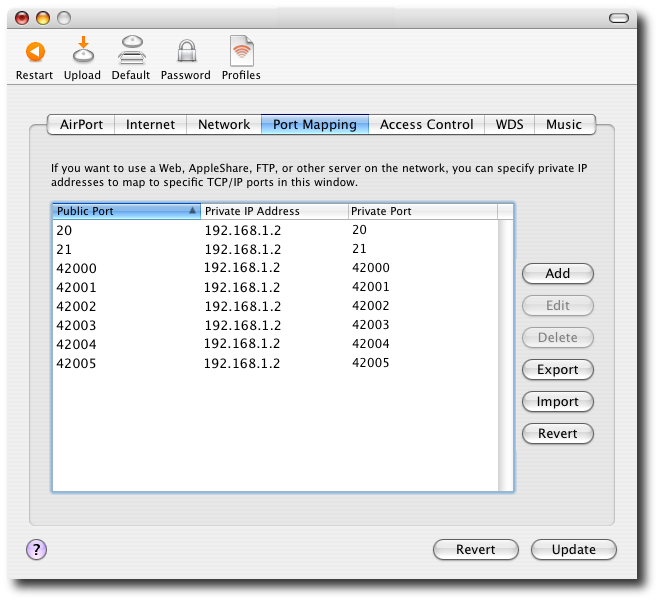Screen dimensions: 660x602
Task: Open the Profiles toolbar icon
Action: pyautogui.click(x=242, y=51)
